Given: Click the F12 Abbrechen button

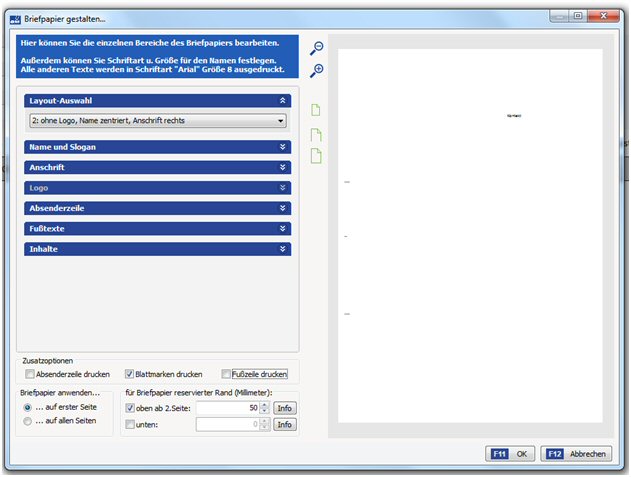Looking at the screenshot, I should click(576, 454).
